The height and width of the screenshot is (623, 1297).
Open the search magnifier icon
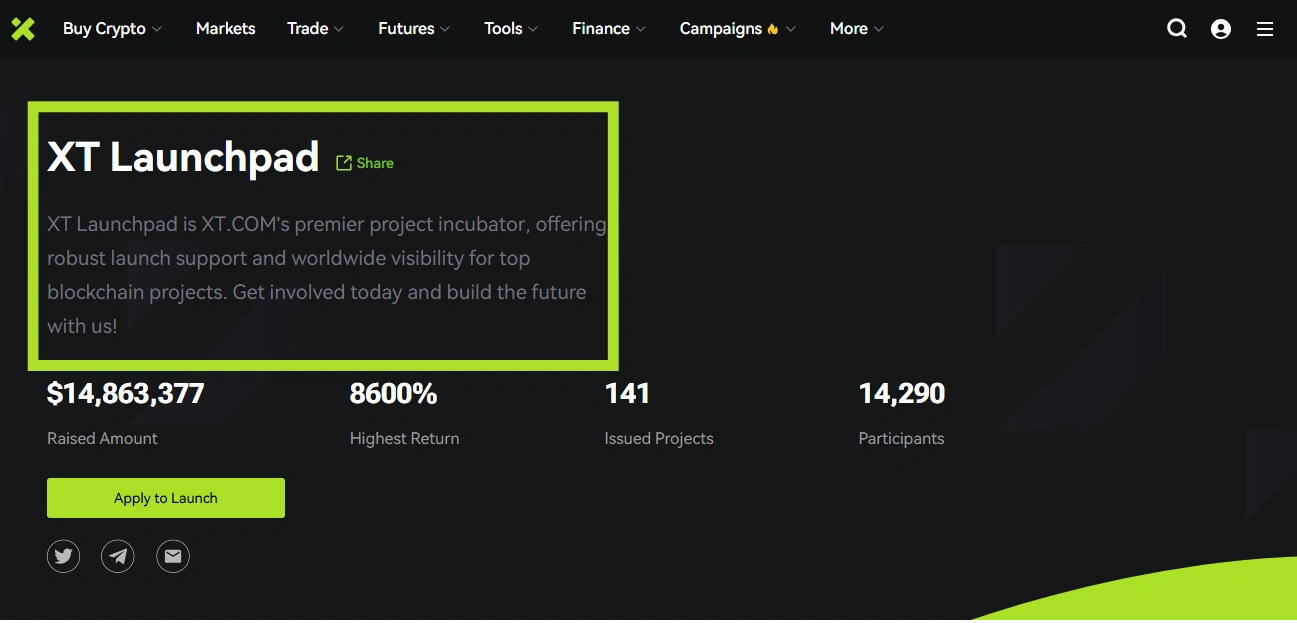[x=1177, y=29]
